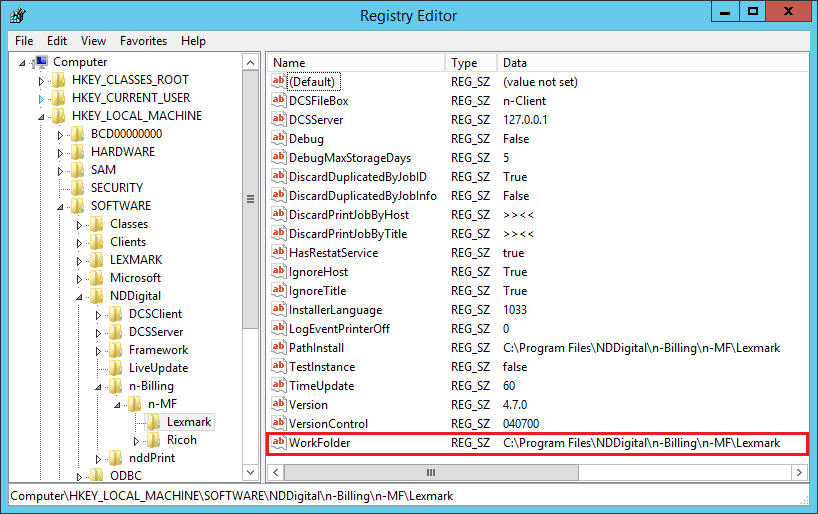
Task: Collapse the NDDigital key node
Action: pyautogui.click(x=79, y=296)
